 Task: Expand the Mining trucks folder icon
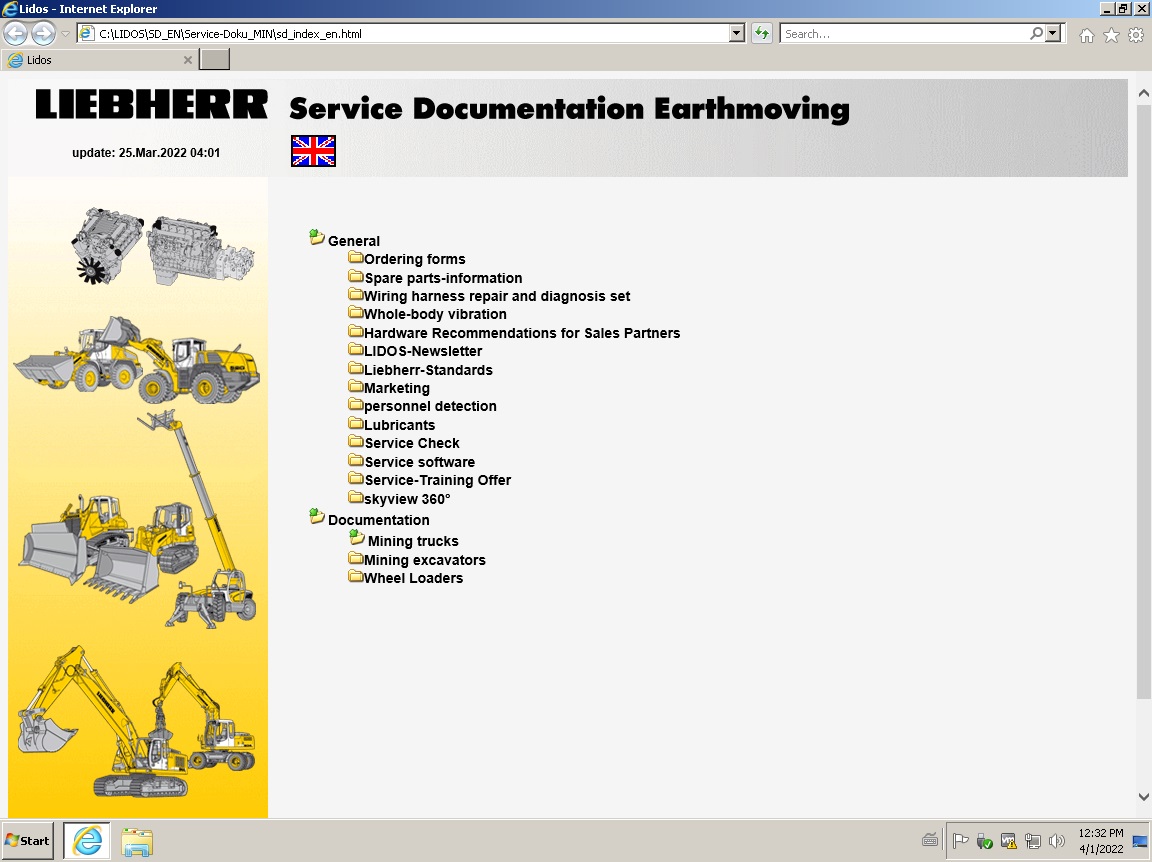[x=357, y=537]
